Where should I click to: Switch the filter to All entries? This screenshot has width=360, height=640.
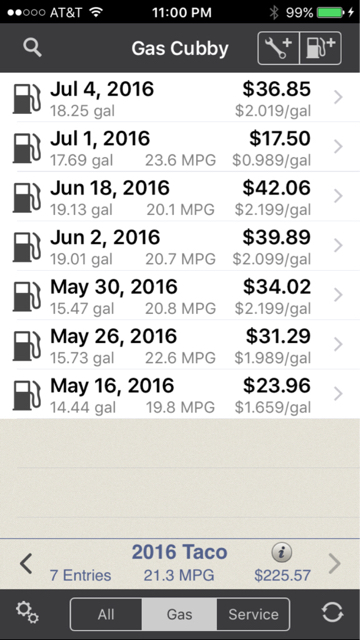[x=106, y=614]
